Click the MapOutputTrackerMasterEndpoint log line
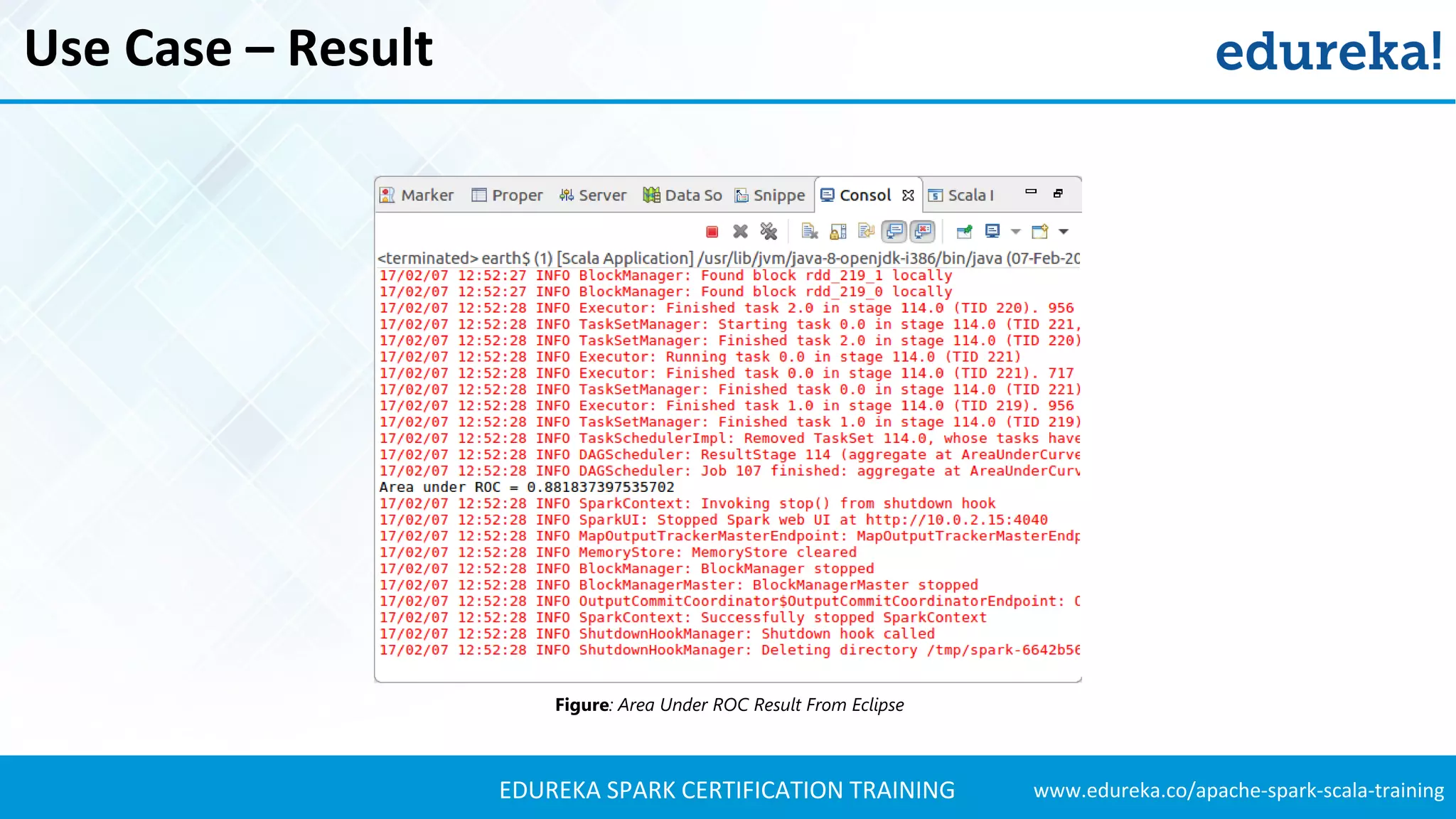 (729, 536)
